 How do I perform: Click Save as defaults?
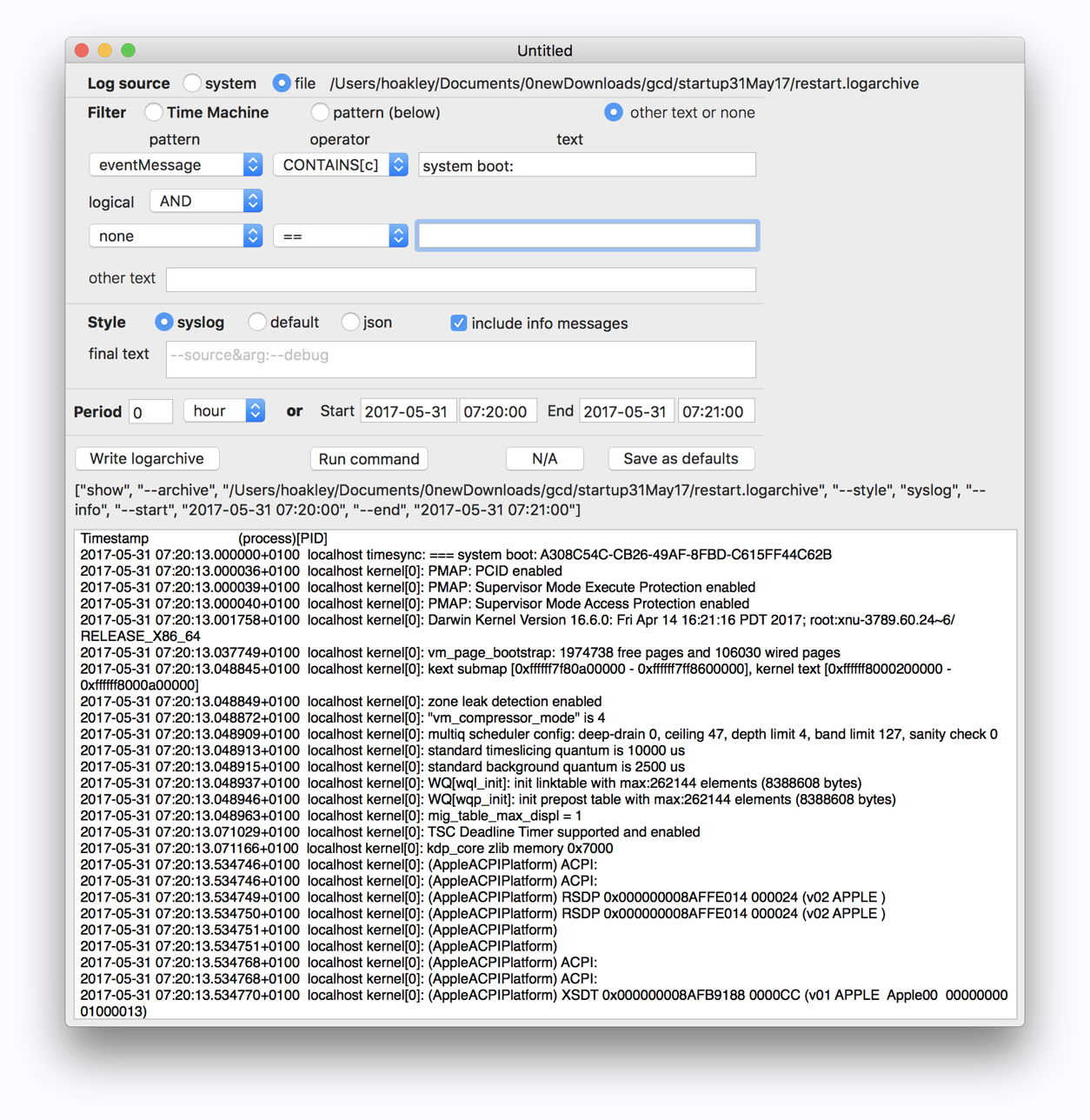[681, 458]
